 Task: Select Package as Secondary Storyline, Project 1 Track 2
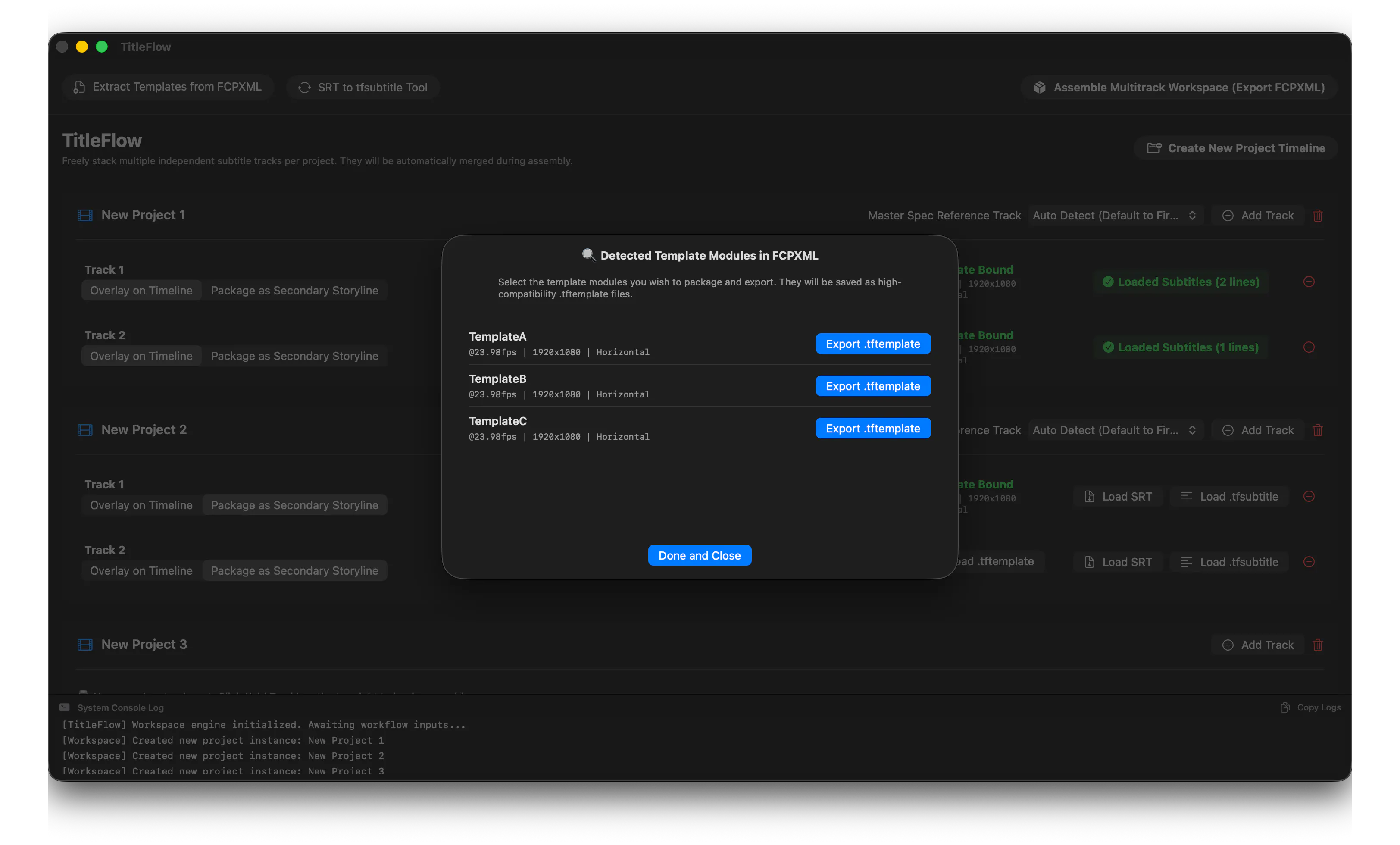pyautogui.click(x=294, y=356)
